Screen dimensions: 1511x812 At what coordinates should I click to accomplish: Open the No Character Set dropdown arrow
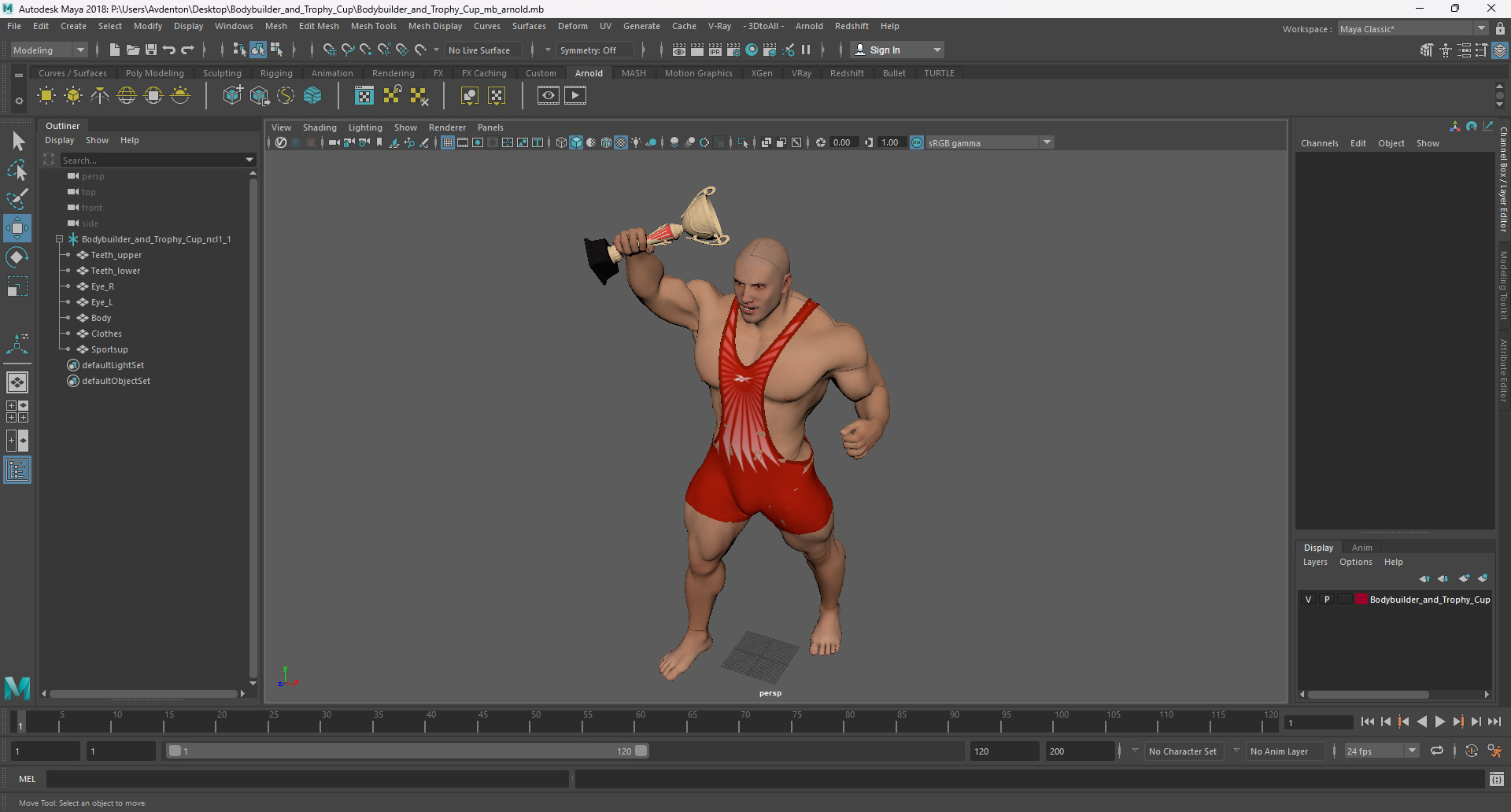(x=1135, y=751)
